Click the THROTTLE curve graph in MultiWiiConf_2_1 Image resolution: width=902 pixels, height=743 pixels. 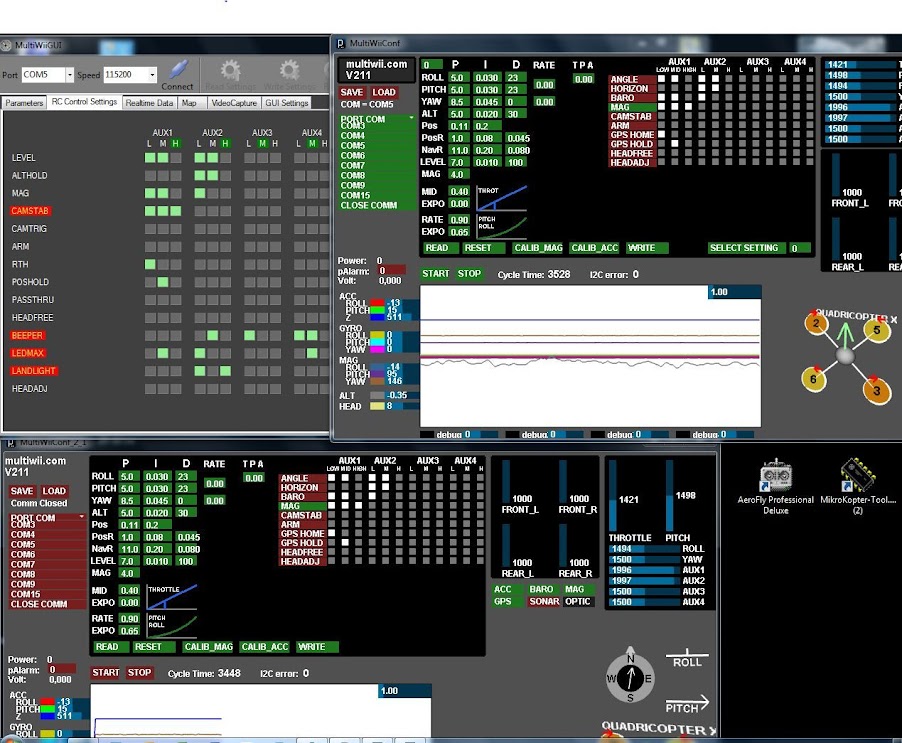[172, 597]
